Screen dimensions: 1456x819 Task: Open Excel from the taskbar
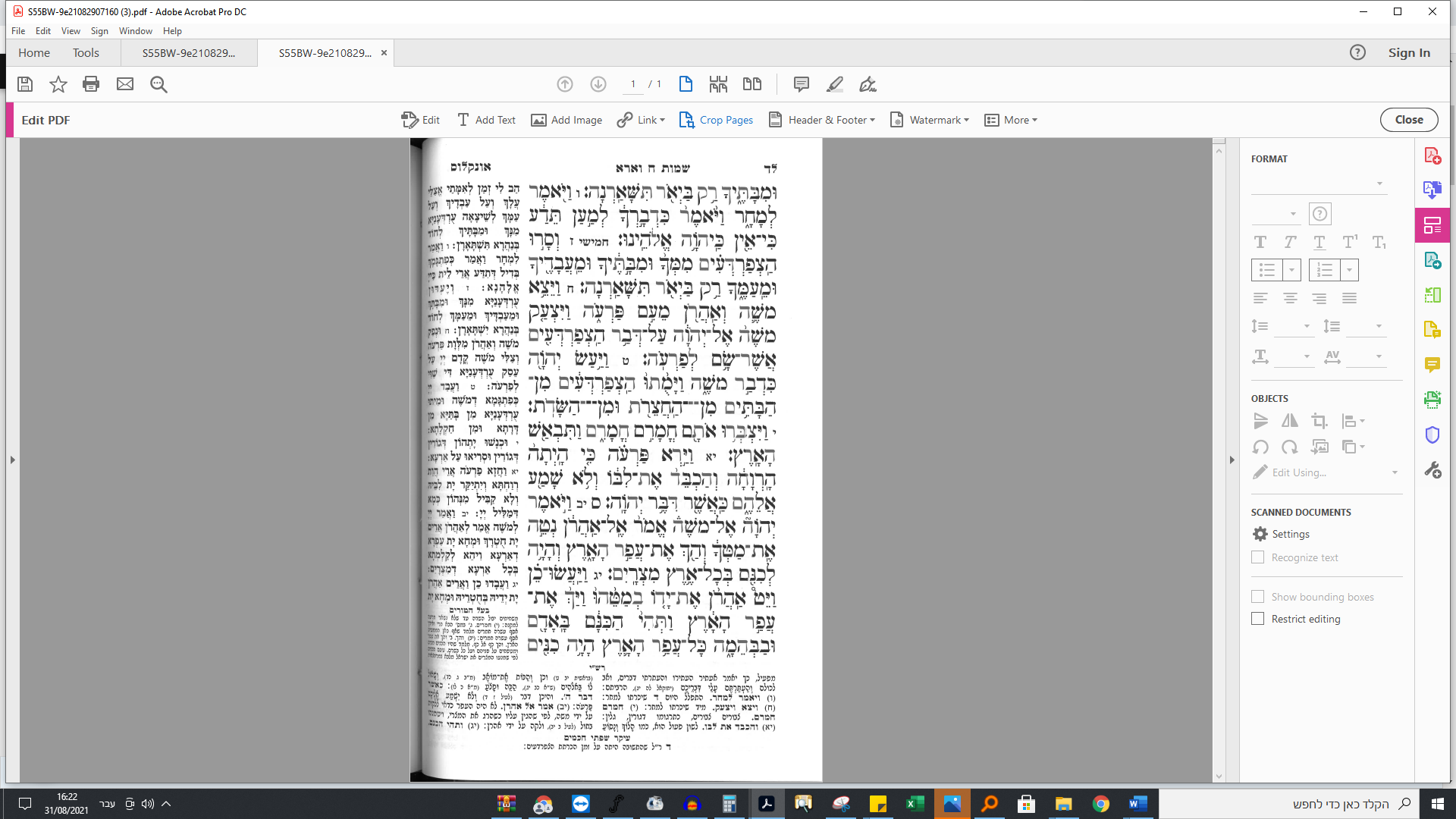pos(915,804)
